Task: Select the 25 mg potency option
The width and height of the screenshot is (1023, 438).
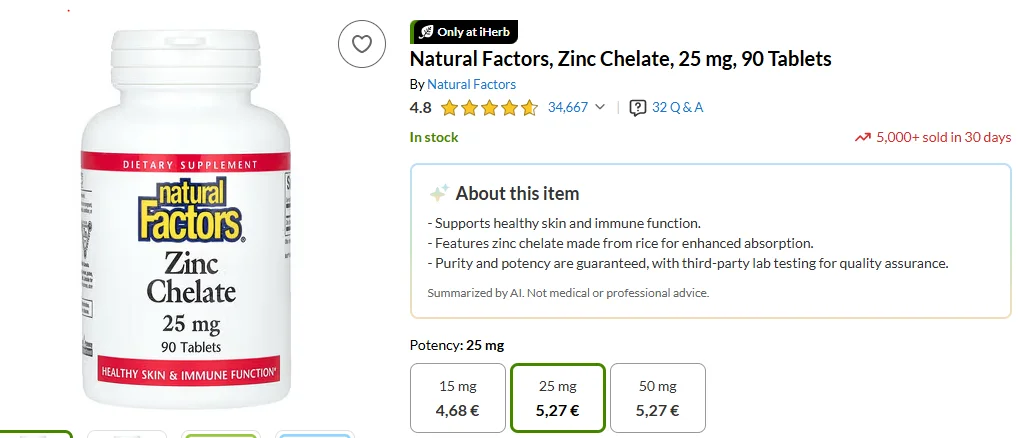Action: click(558, 397)
